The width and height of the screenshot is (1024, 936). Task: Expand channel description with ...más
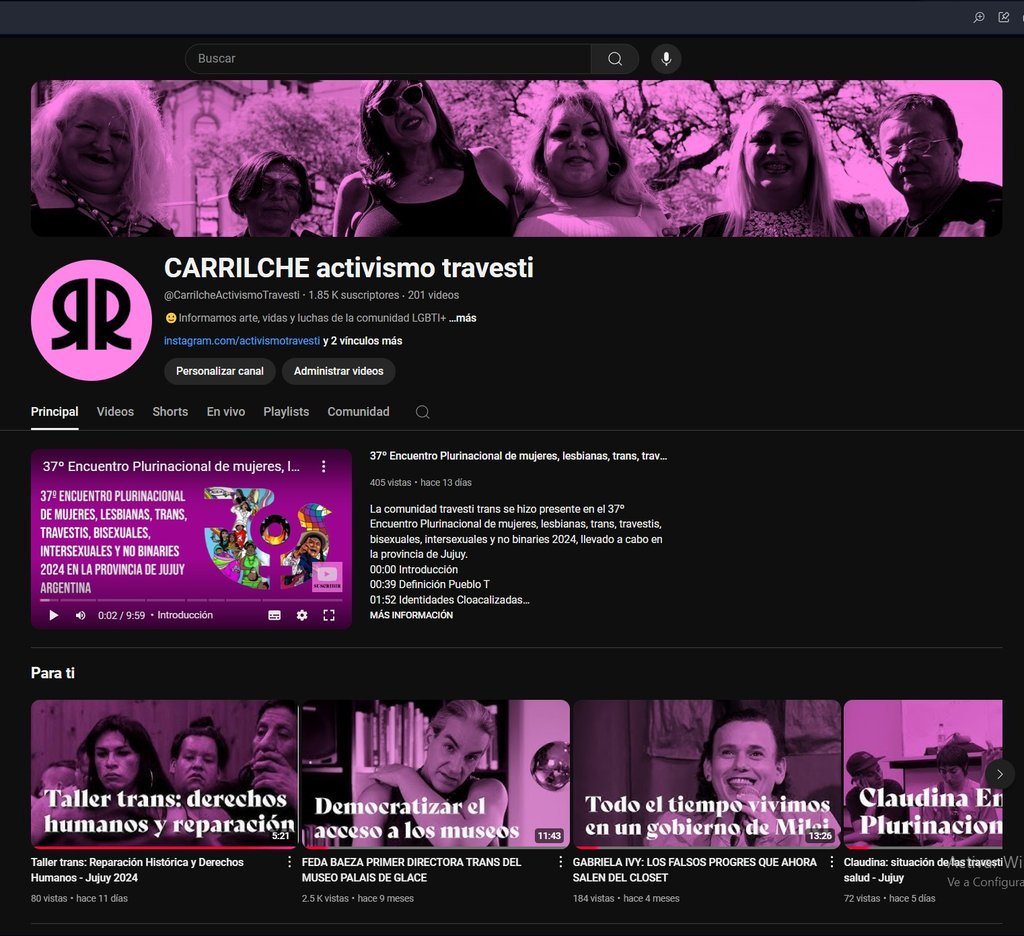(x=462, y=318)
